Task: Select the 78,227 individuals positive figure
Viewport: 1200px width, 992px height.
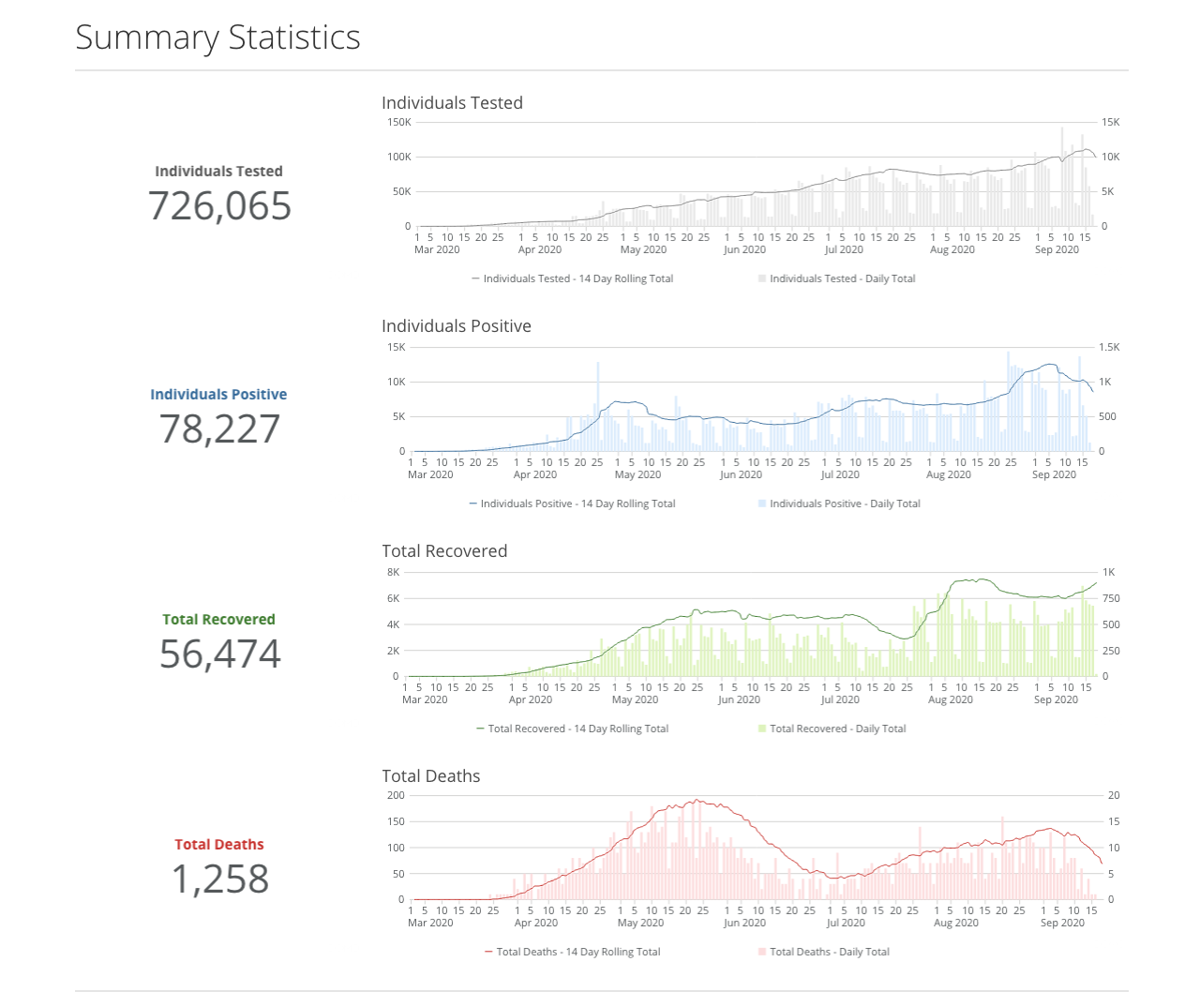Action: click(219, 429)
